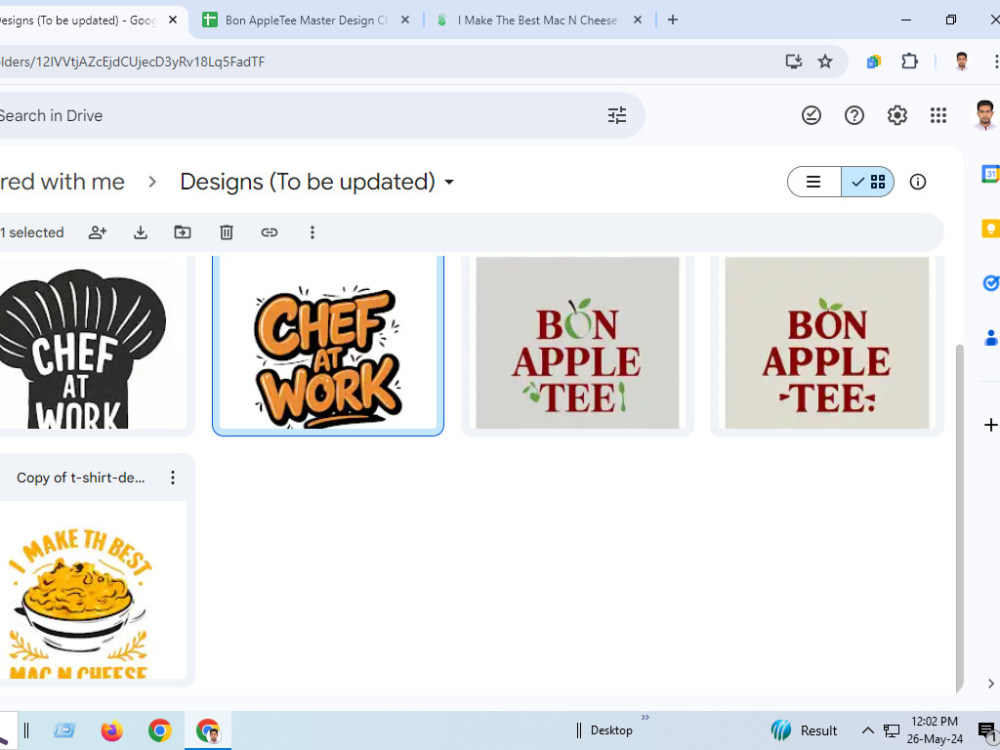Open Google Tasks side panel
1000x750 pixels.
click(990, 283)
